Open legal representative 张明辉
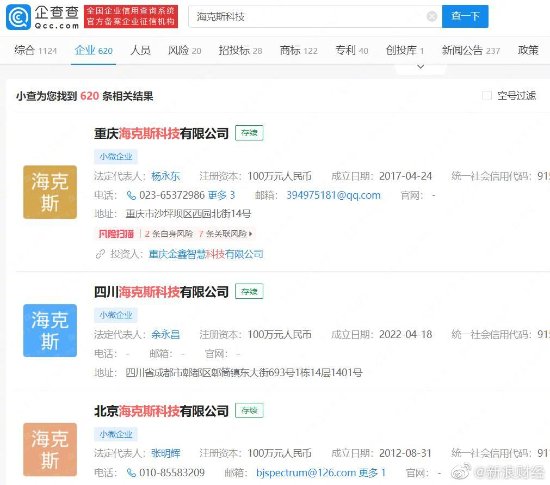This screenshot has height=485, width=550. (x=166, y=453)
